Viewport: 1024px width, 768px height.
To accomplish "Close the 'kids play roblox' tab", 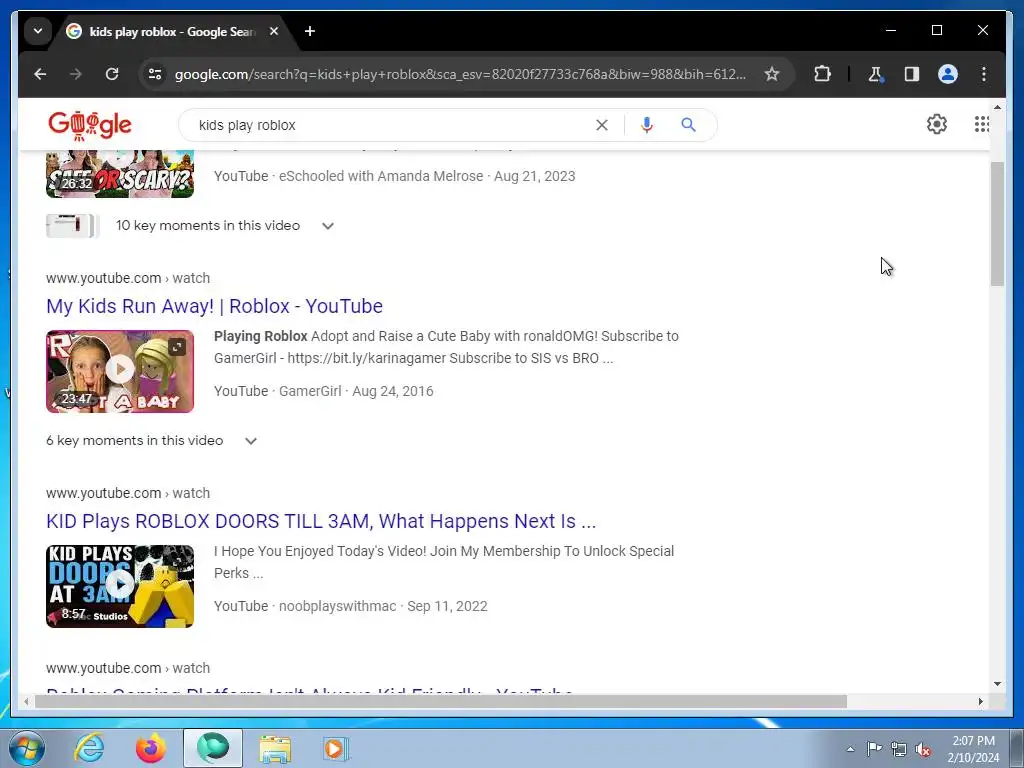I will click(x=274, y=31).
